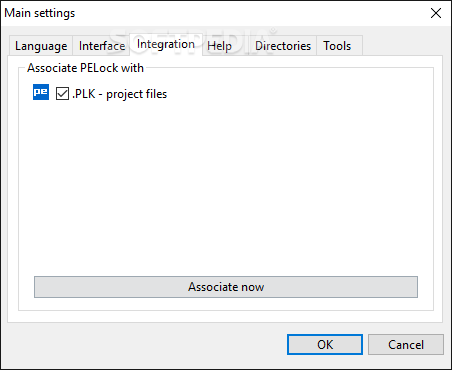Screen dimensions: 452x370
Task: Cancel the Main settings dialog
Action: point(406,345)
